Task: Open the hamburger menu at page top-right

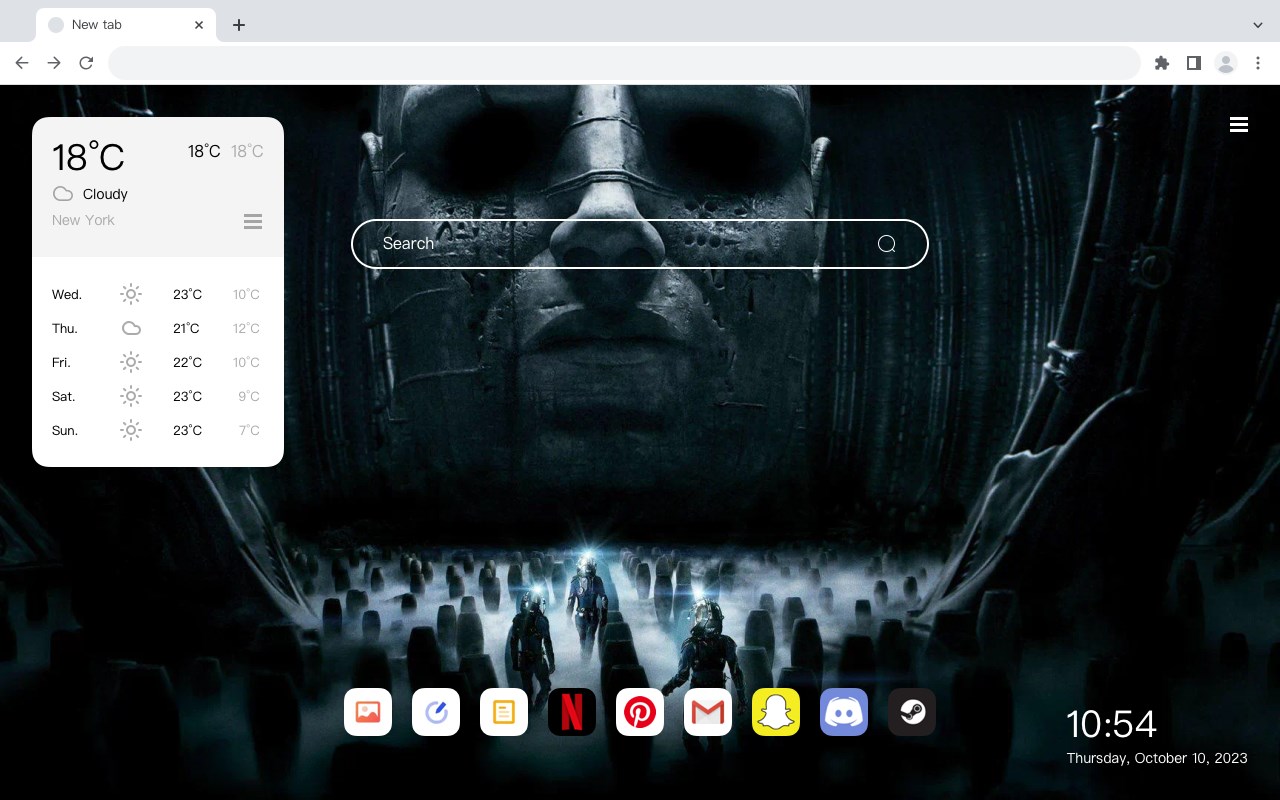Action: coord(1239,125)
